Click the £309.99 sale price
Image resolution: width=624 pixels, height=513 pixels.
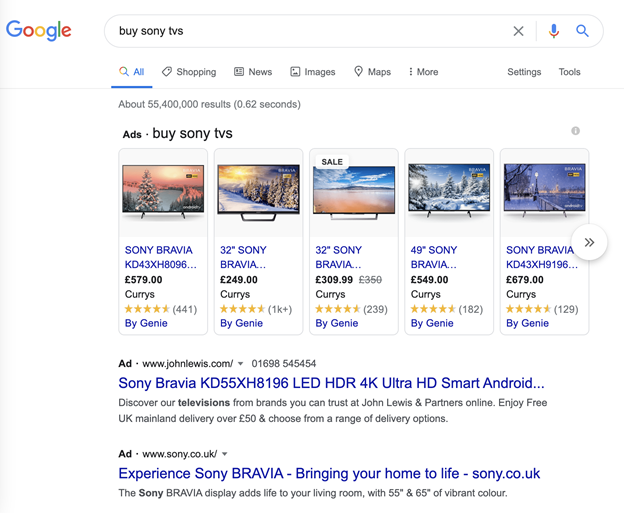tap(334, 280)
